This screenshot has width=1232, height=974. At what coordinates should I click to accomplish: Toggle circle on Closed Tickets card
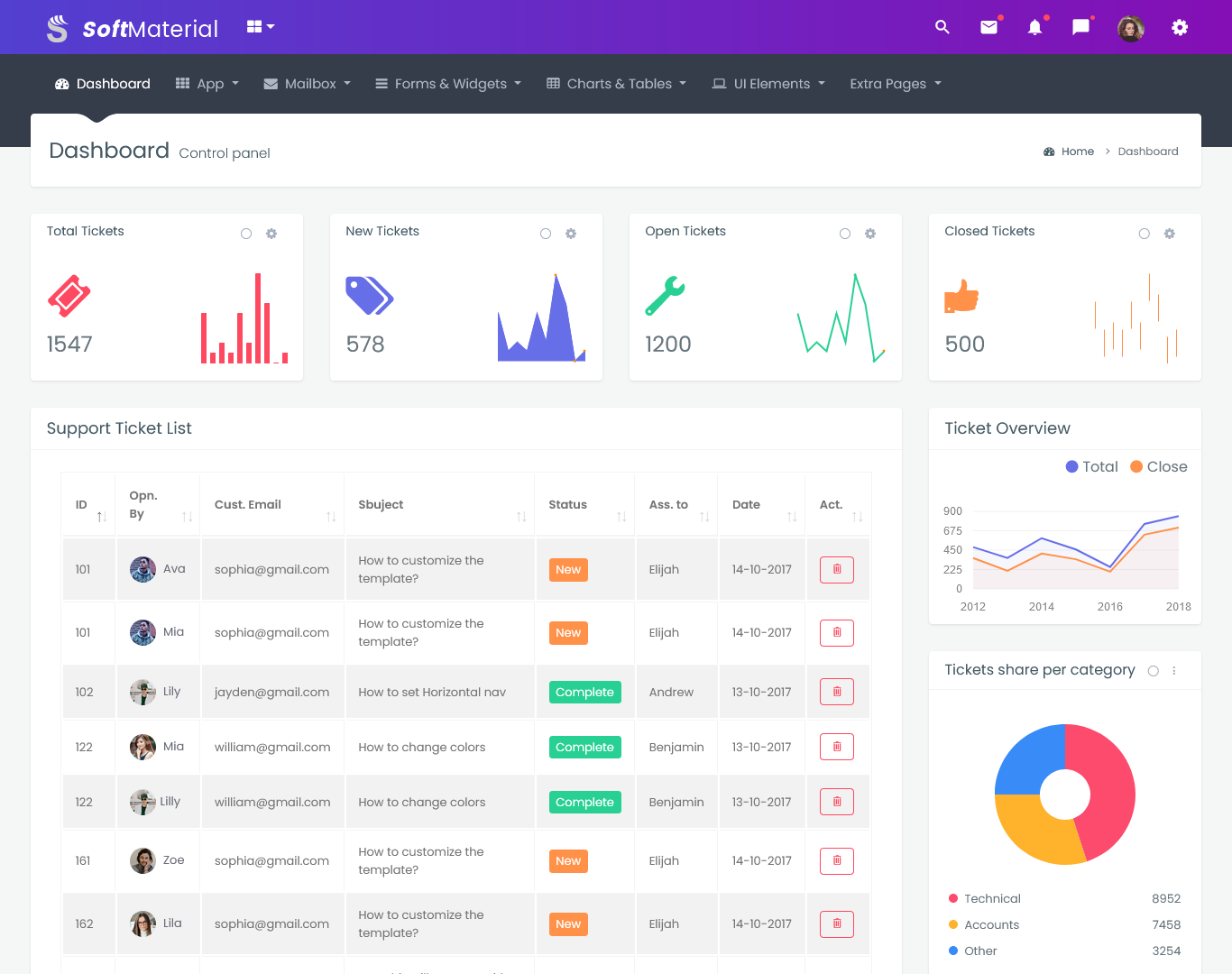[1145, 234]
